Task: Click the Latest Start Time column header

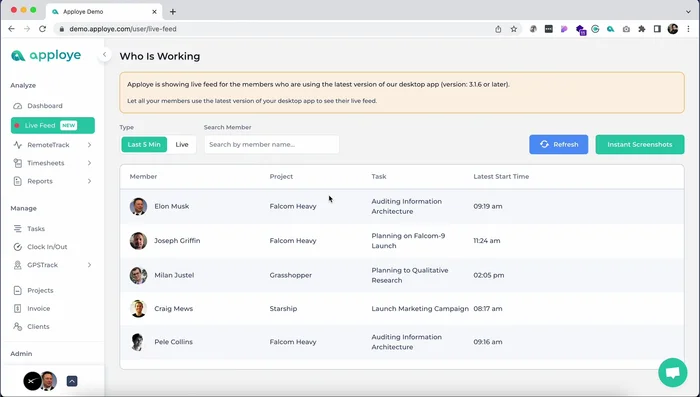Action: tap(501, 177)
